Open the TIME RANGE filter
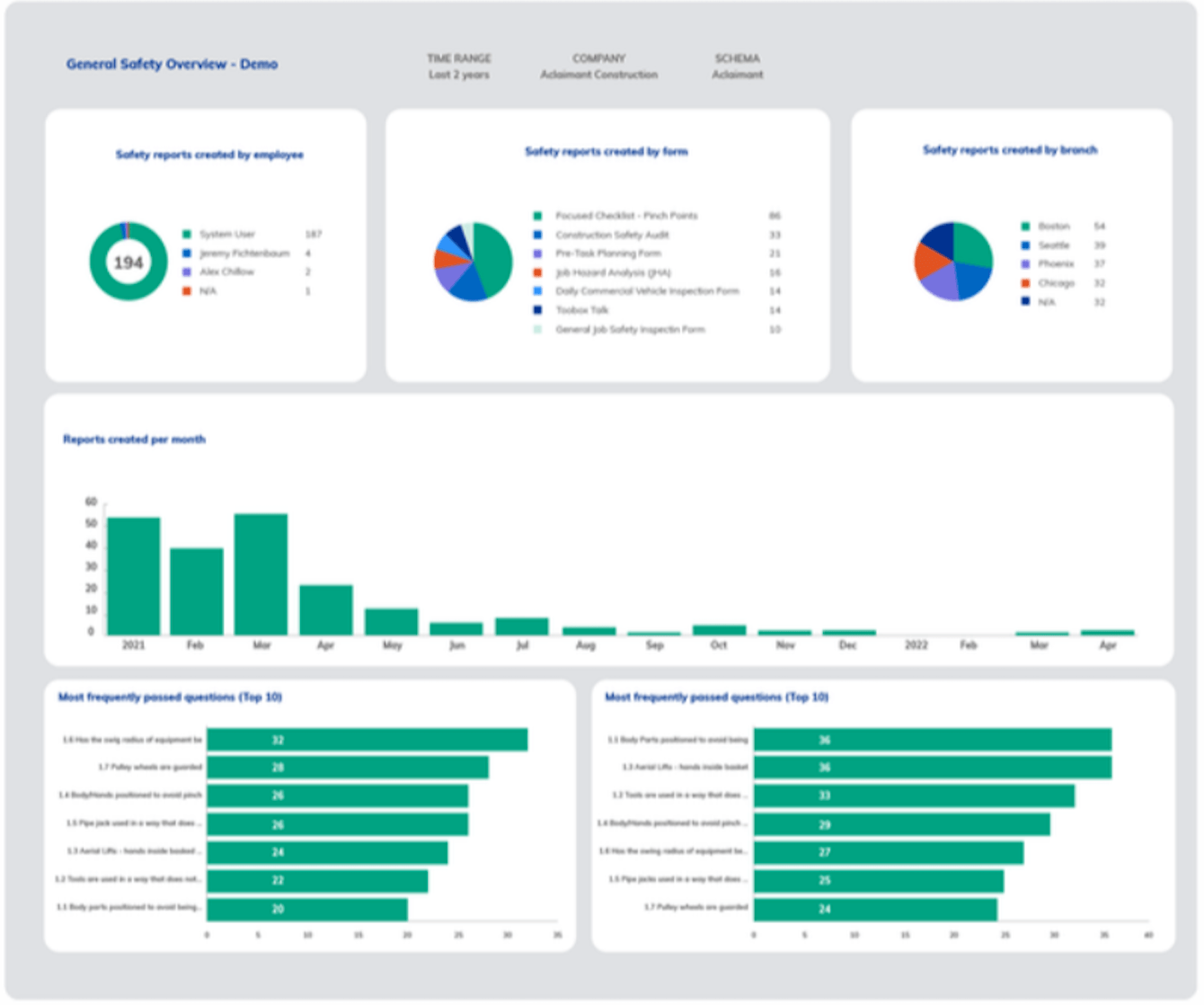This screenshot has width=1204, height=1005. pyautogui.click(x=459, y=67)
